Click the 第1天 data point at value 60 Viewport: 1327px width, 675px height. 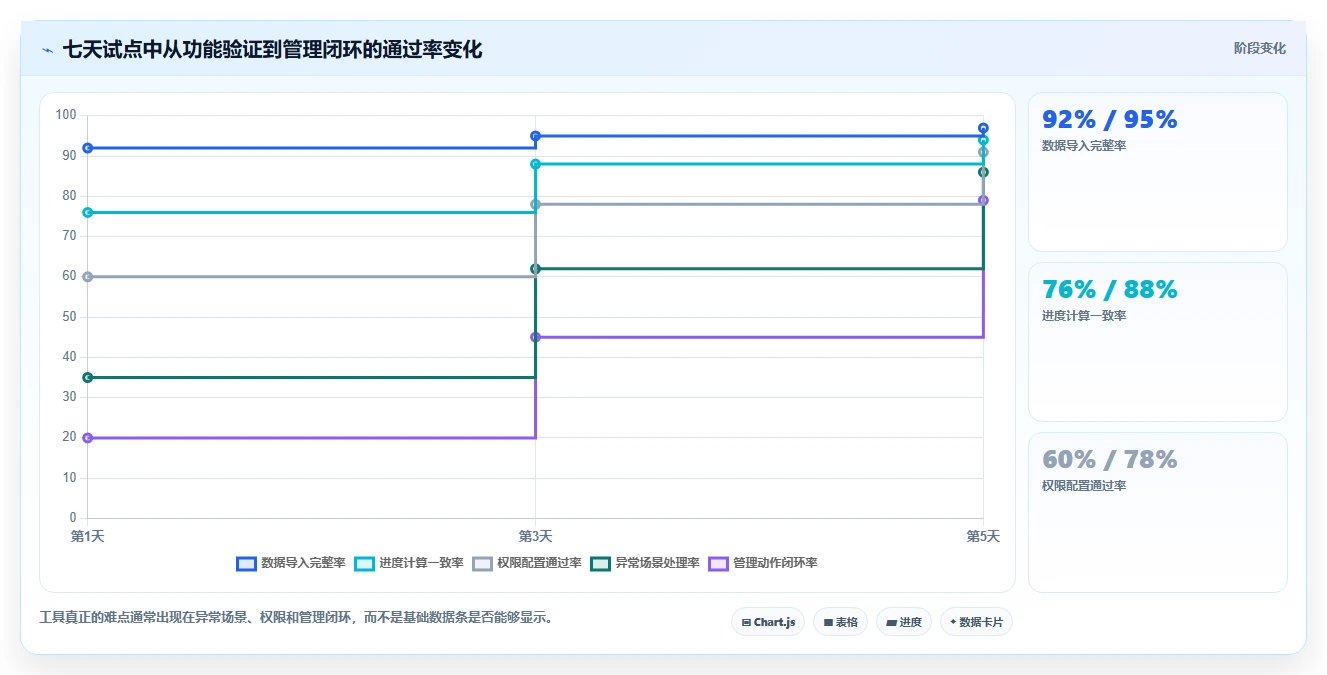pyautogui.click(x=88, y=277)
